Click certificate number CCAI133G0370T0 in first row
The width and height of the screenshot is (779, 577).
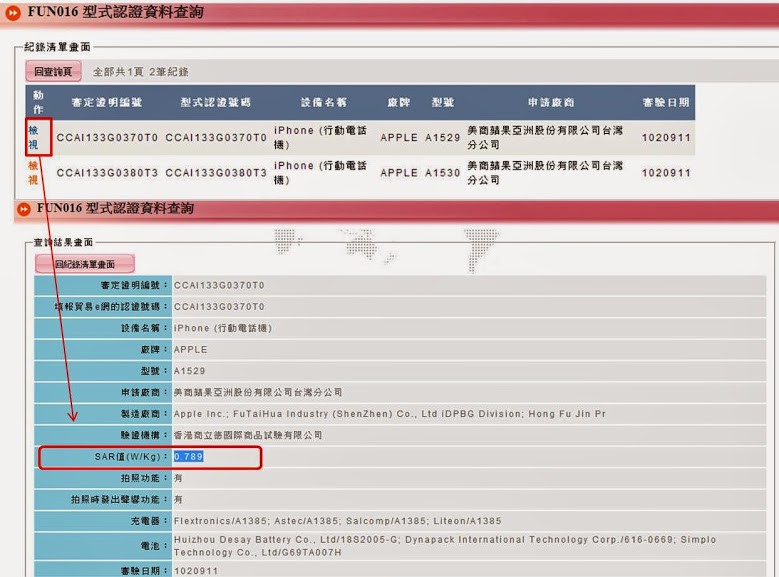coord(107,138)
